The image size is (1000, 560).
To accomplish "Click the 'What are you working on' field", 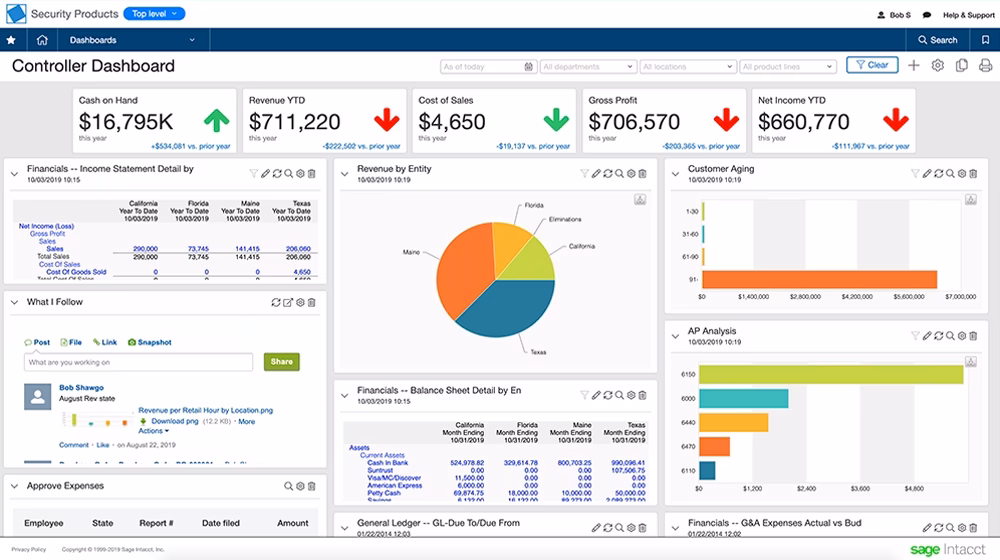I will tap(138, 362).
